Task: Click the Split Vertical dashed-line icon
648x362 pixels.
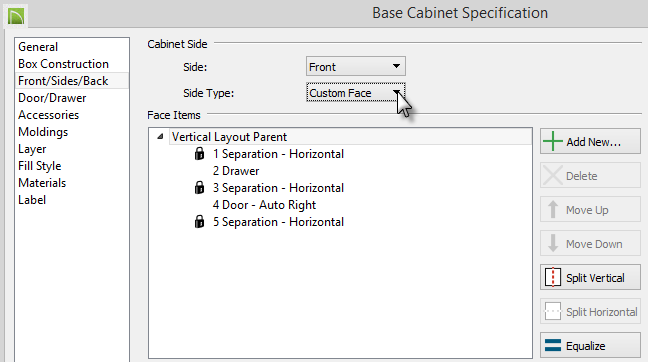Action: click(553, 277)
